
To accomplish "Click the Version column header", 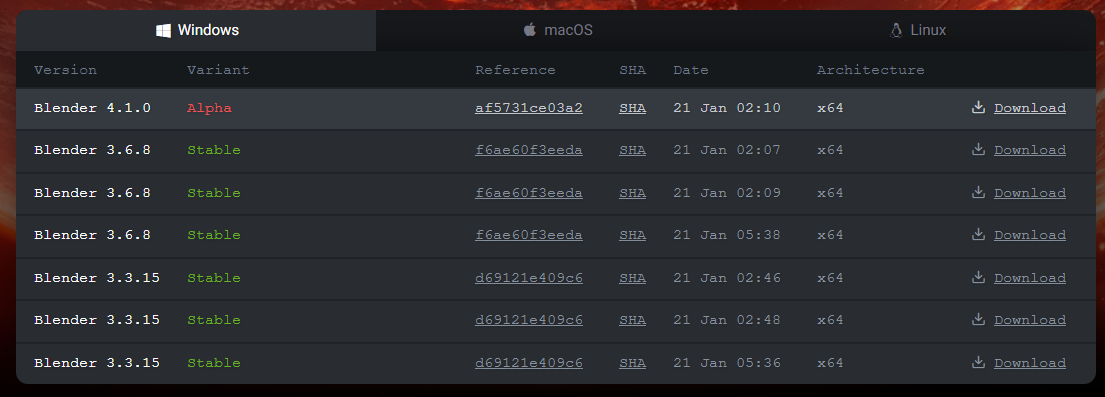I will [66, 70].
